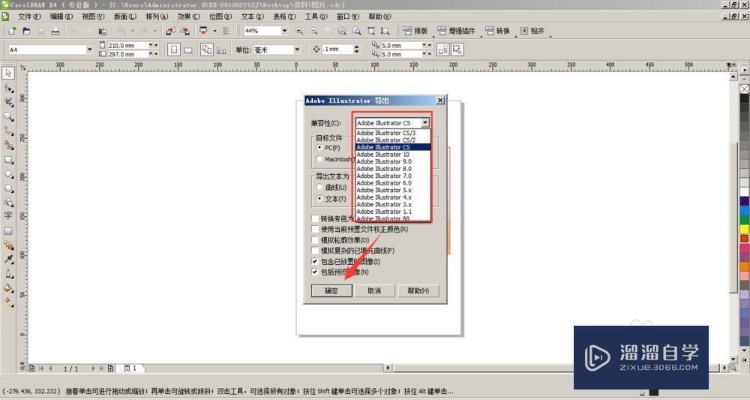Screen dimensions: 750x400
Task: Check 模拟复杂的已填充曲线(F) box
Action: [315, 251]
